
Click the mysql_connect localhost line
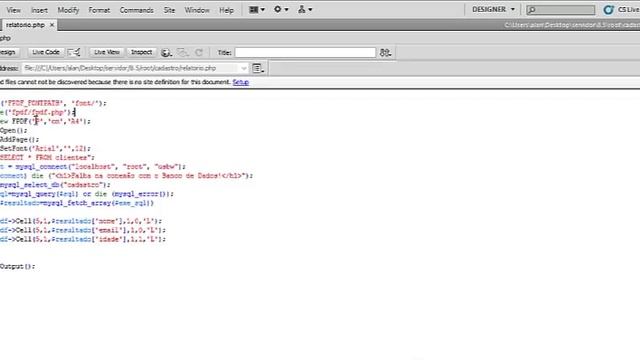(93, 167)
